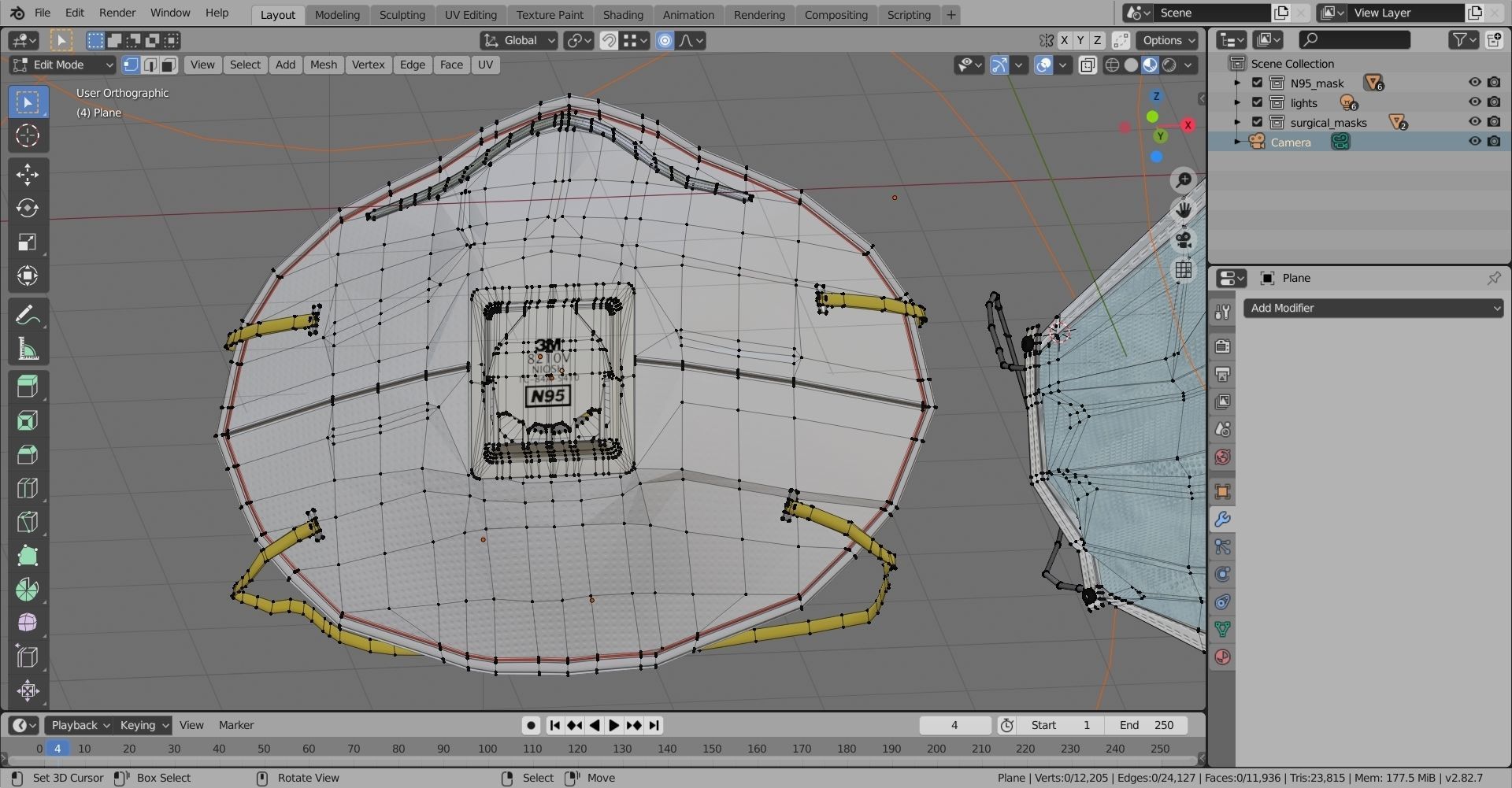The height and width of the screenshot is (788, 1512).
Task: Click the End frame field
Action: click(1146, 725)
